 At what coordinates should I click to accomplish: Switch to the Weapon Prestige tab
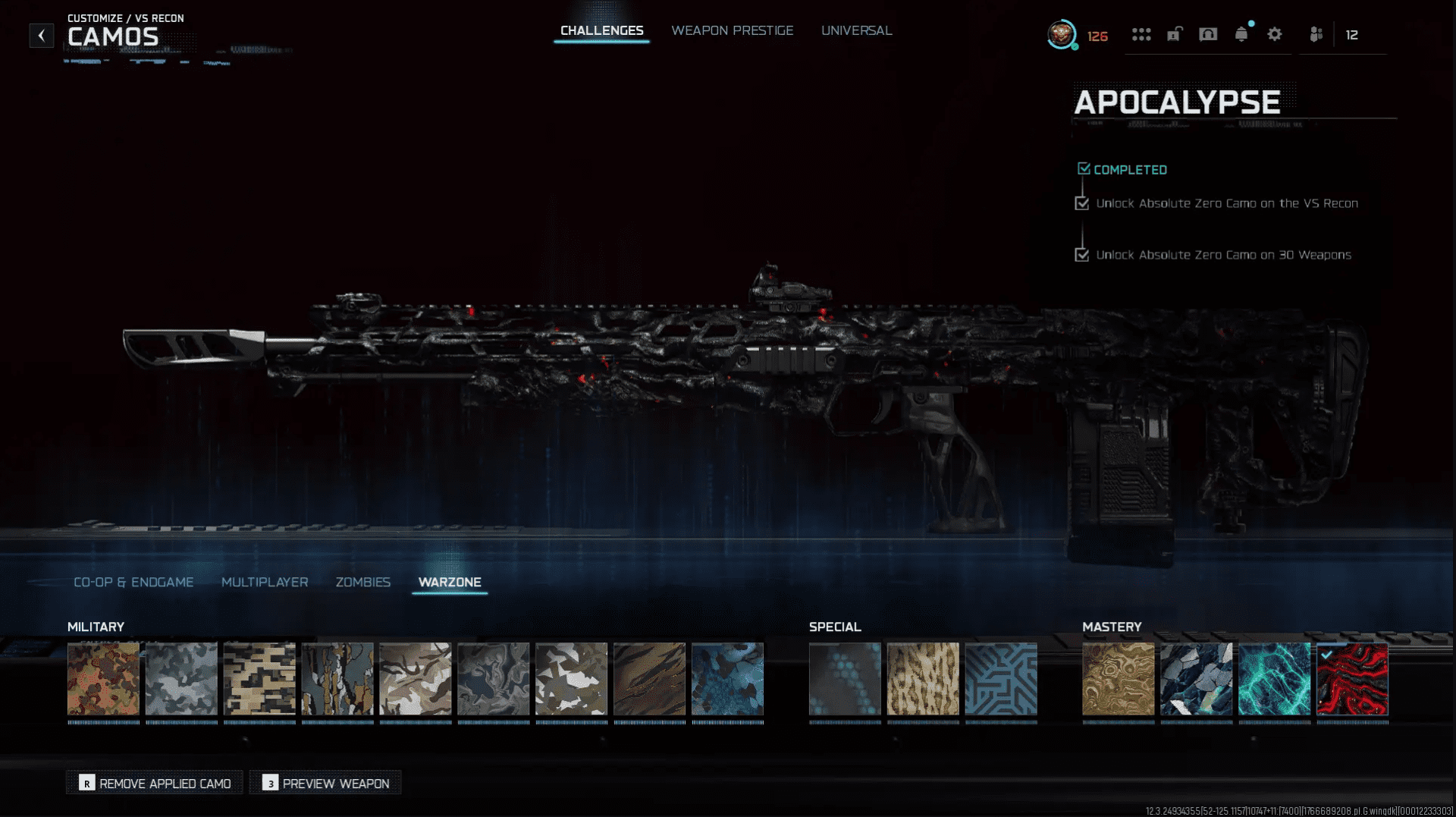(x=732, y=30)
